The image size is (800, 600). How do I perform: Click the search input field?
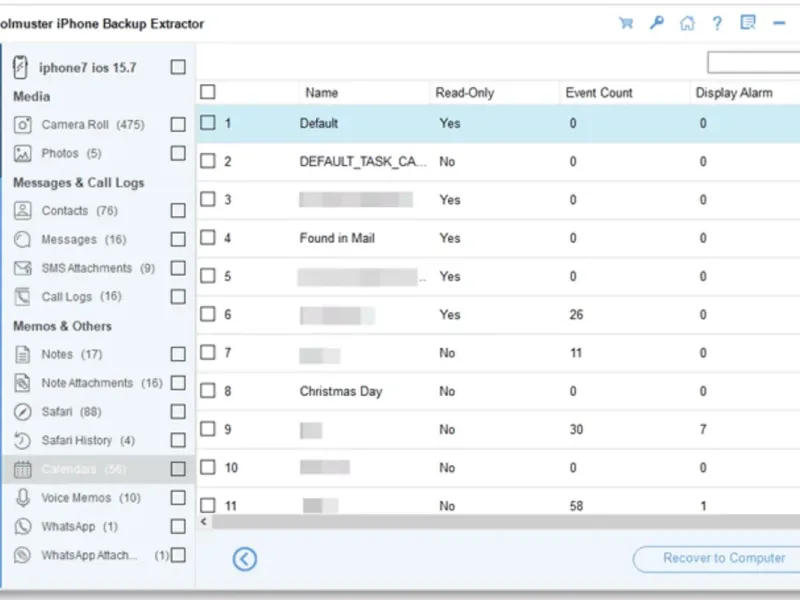tap(754, 63)
